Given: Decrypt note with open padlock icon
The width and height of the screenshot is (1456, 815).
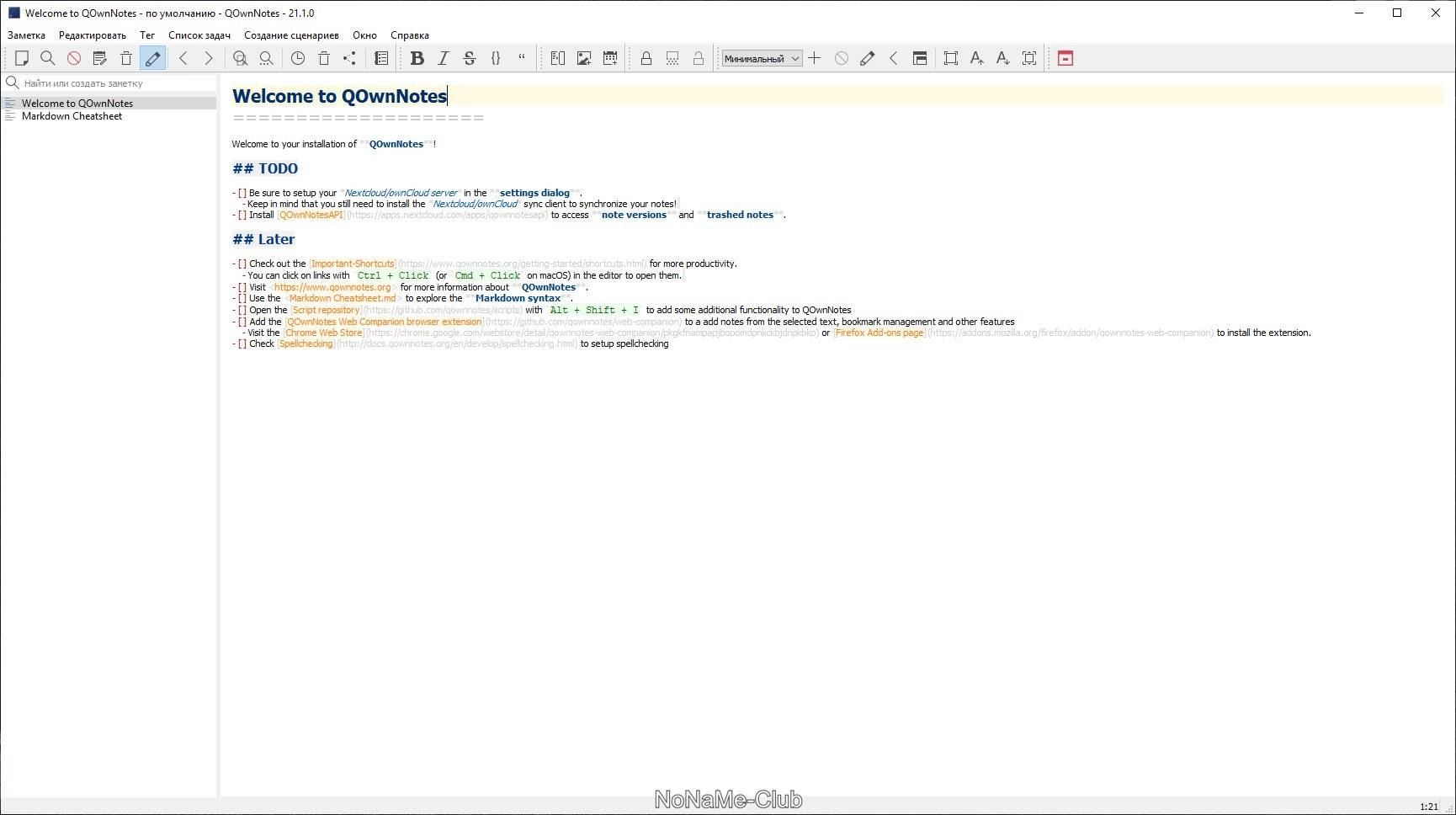Looking at the screenshot, I should [x=699, y=58].
